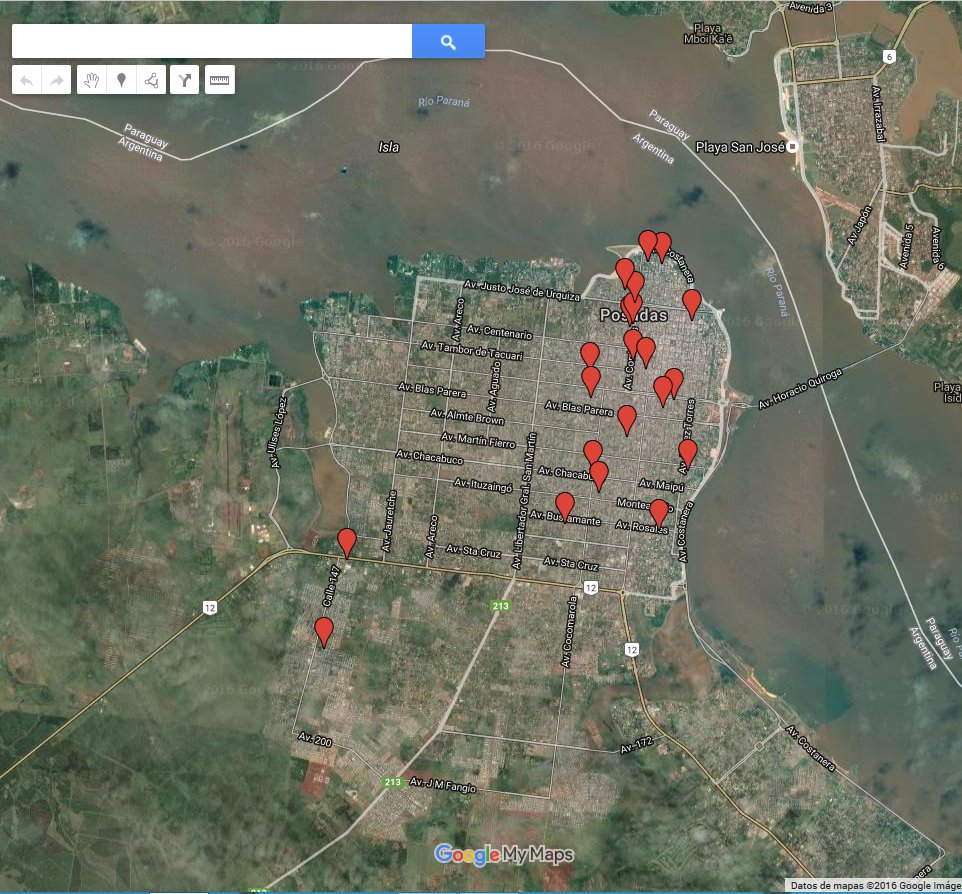Select the southernmost red pin beside Calle 147
Image resolution: width=962 pixels, height=894 pixels.
[x=324, y=631]
